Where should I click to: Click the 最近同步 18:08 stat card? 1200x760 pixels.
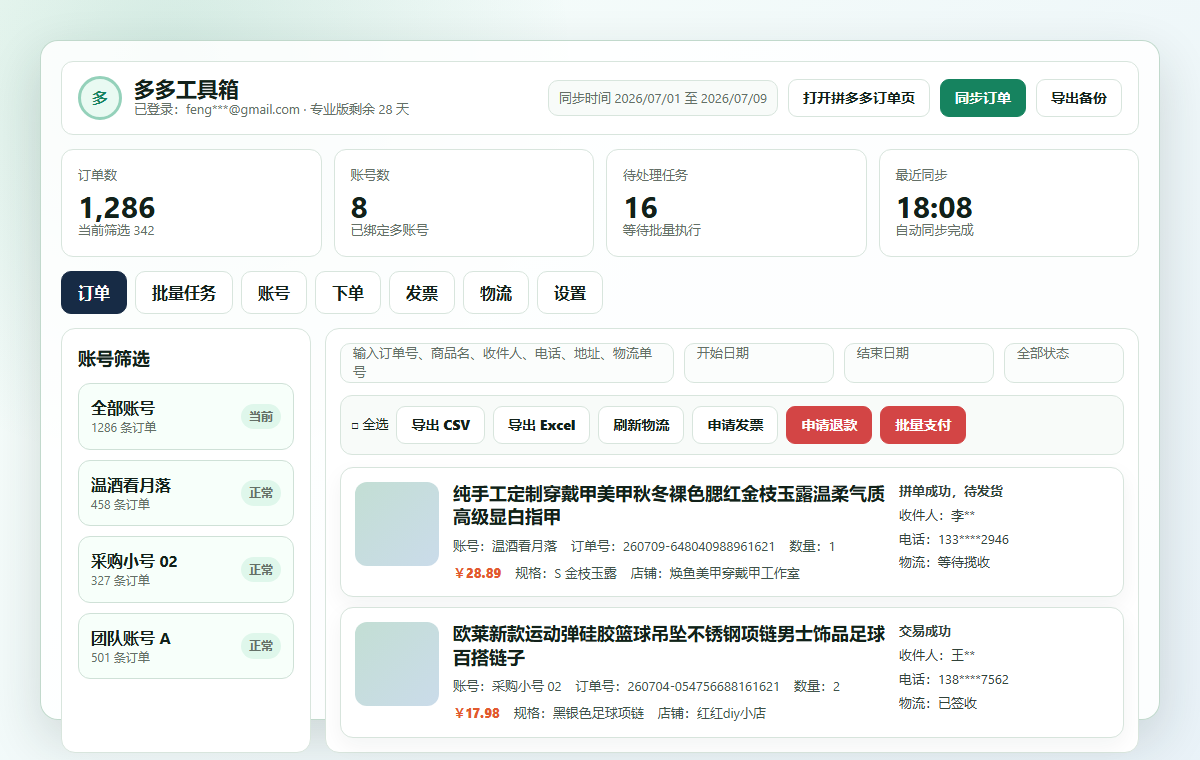point(1009,203)
